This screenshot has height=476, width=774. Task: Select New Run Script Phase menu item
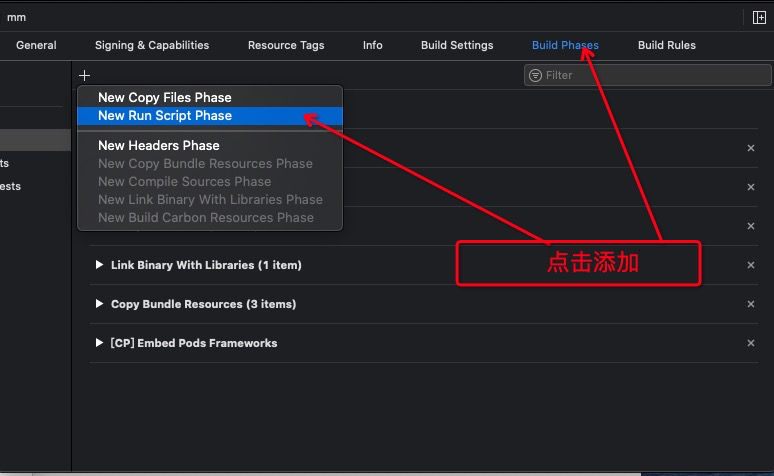click(165, 116)
